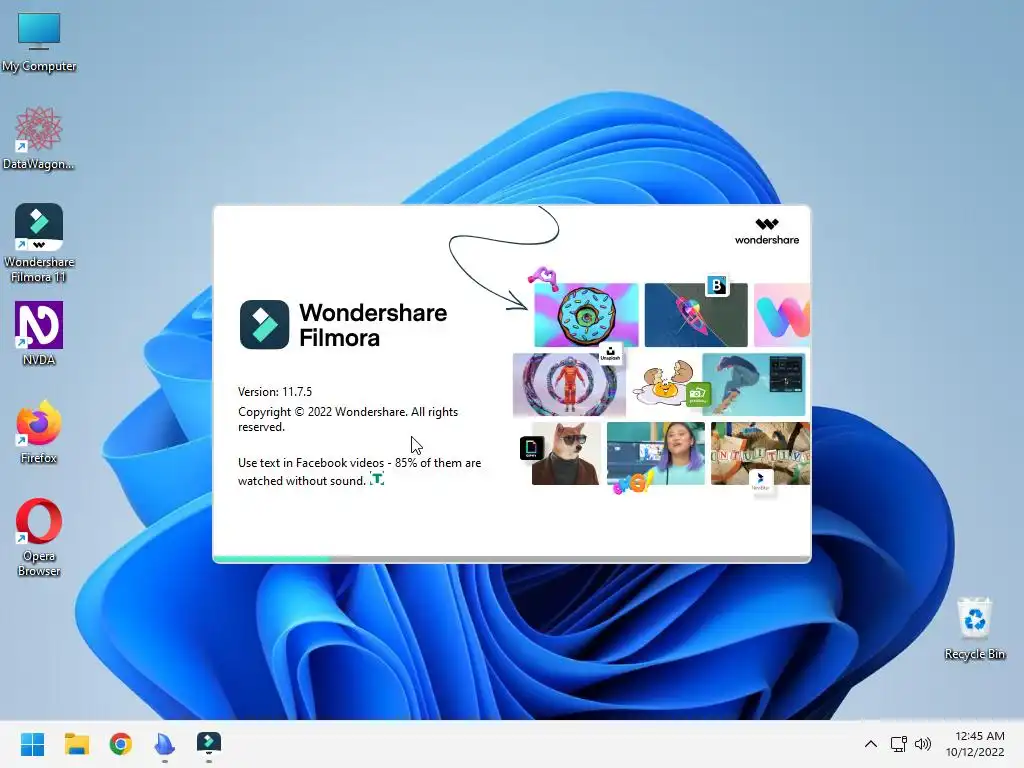
Task: Launch Google Chrome from the taskbar
Action: pos(121,743)
